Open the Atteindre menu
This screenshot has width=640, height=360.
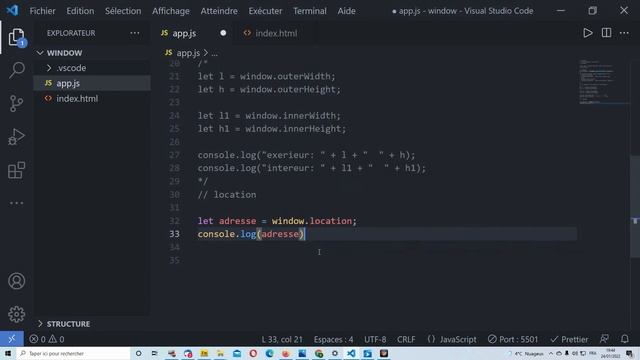(x=219, y=11)
